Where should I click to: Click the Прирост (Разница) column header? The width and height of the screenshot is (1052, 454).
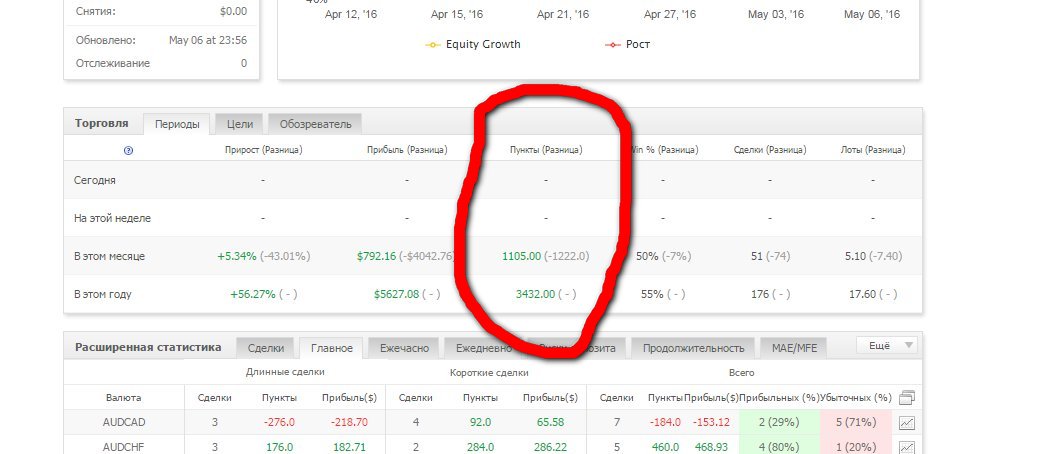(264, 150)
